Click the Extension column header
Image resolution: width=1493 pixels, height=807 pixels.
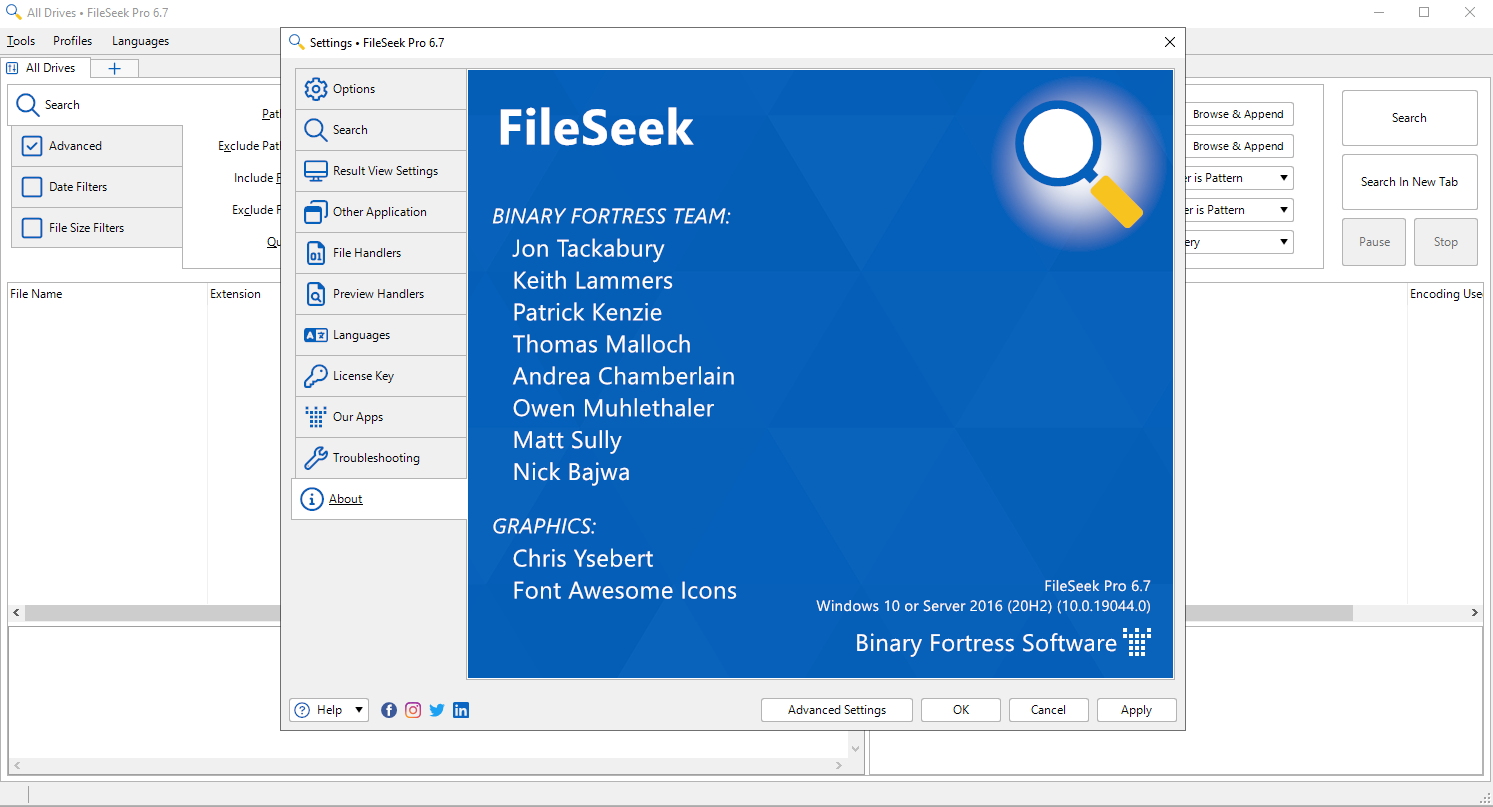coord(243,294)
